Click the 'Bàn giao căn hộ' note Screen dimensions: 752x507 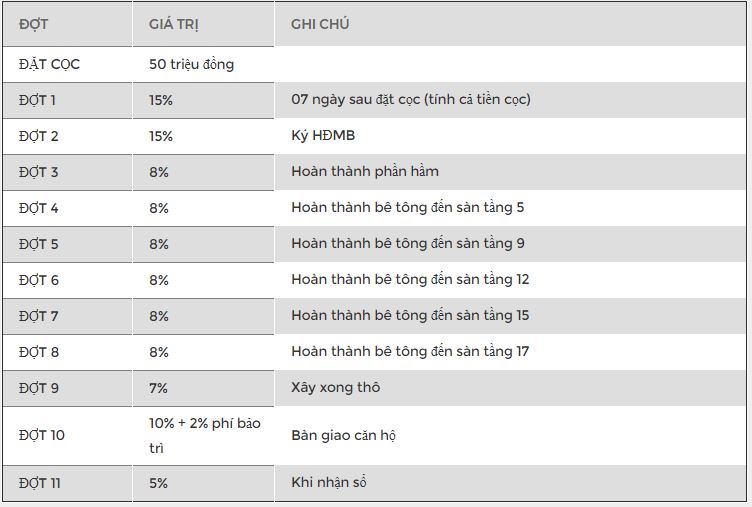343,436
